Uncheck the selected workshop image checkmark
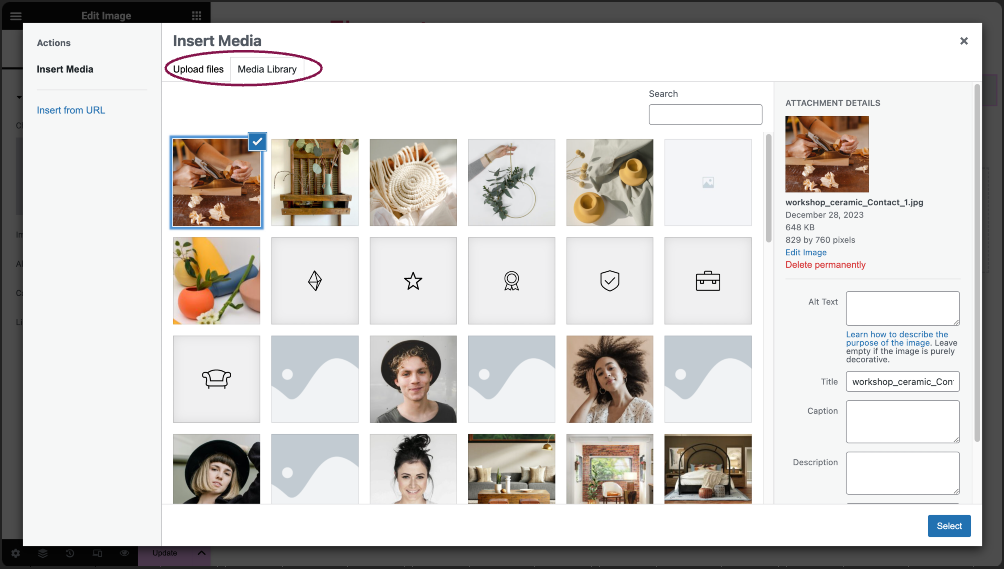Viewport: 1004px width, 569px height. pos(257,141)
